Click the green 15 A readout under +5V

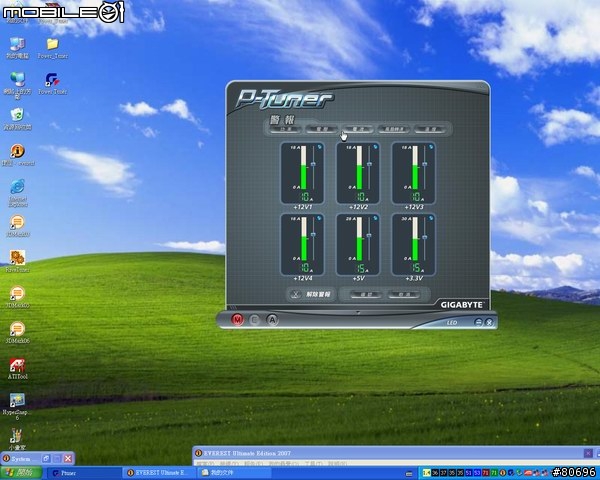coord(361,268)
